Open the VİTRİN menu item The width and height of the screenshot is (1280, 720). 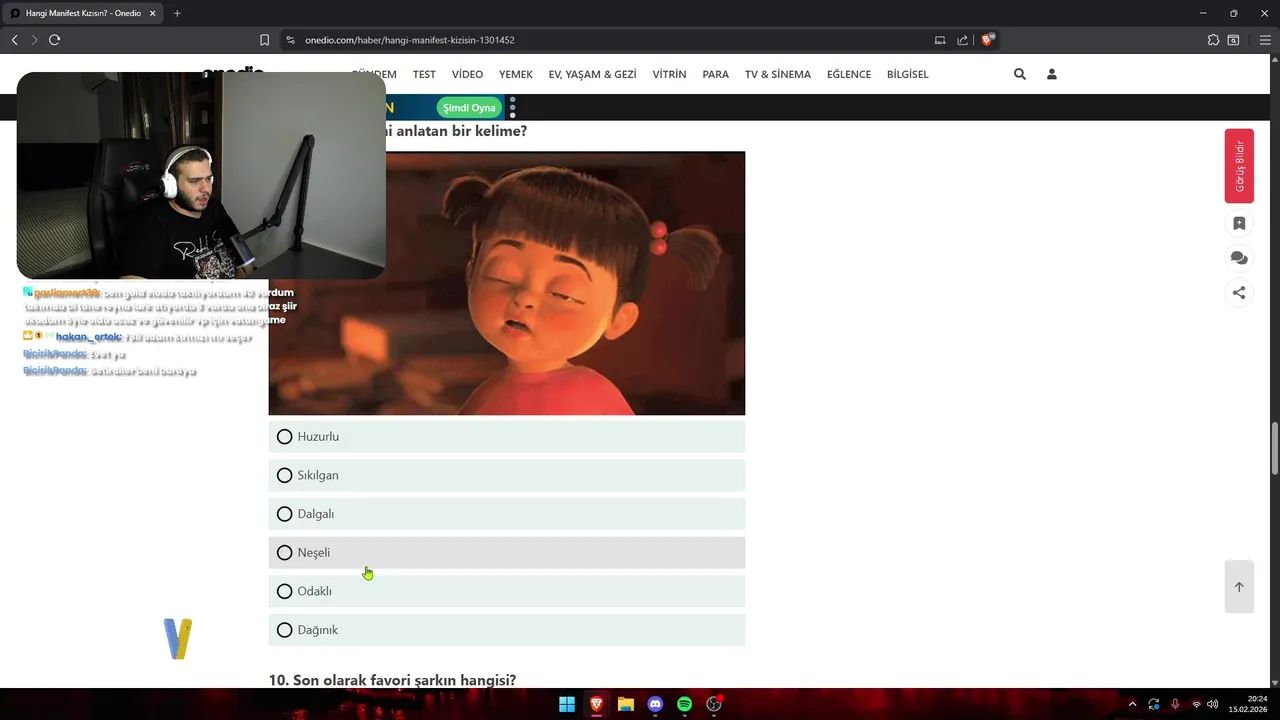669,74
